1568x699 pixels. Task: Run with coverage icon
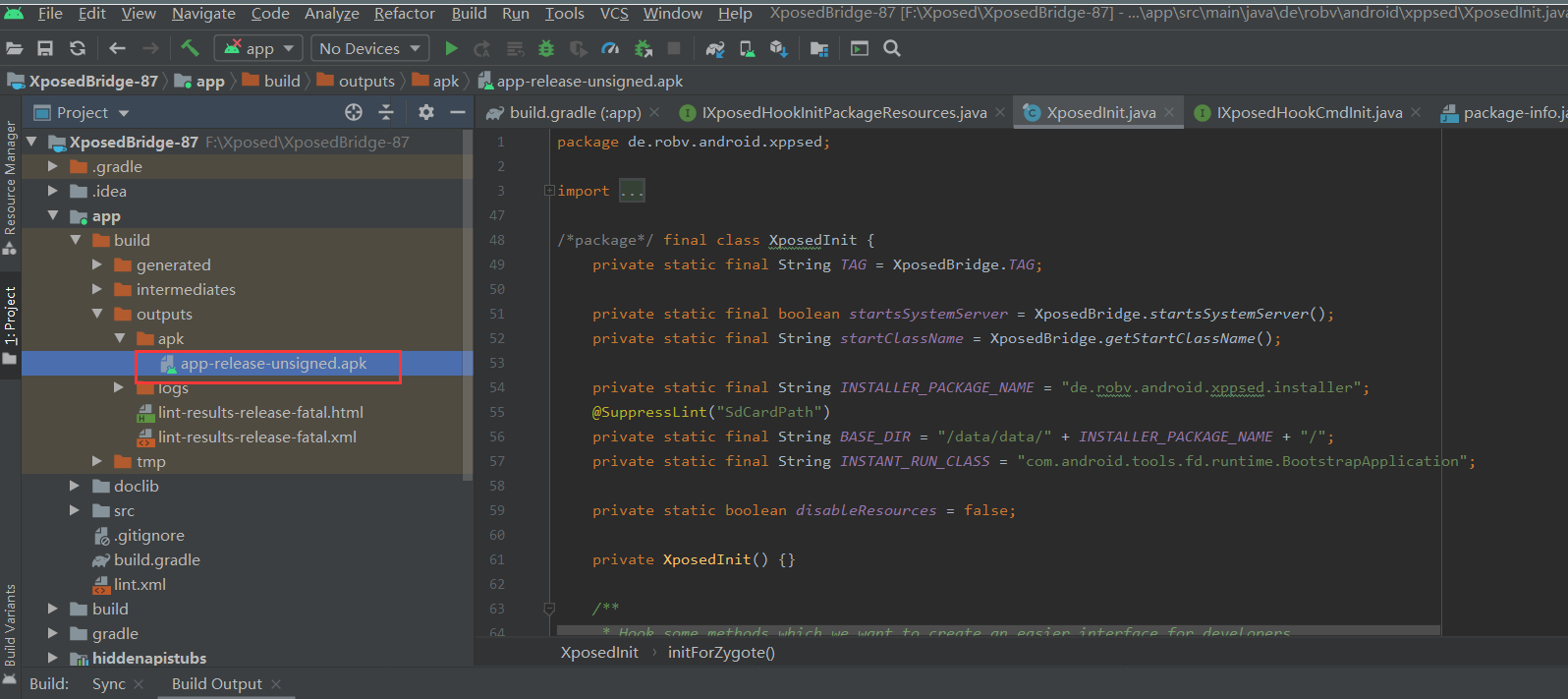[579, 48]
